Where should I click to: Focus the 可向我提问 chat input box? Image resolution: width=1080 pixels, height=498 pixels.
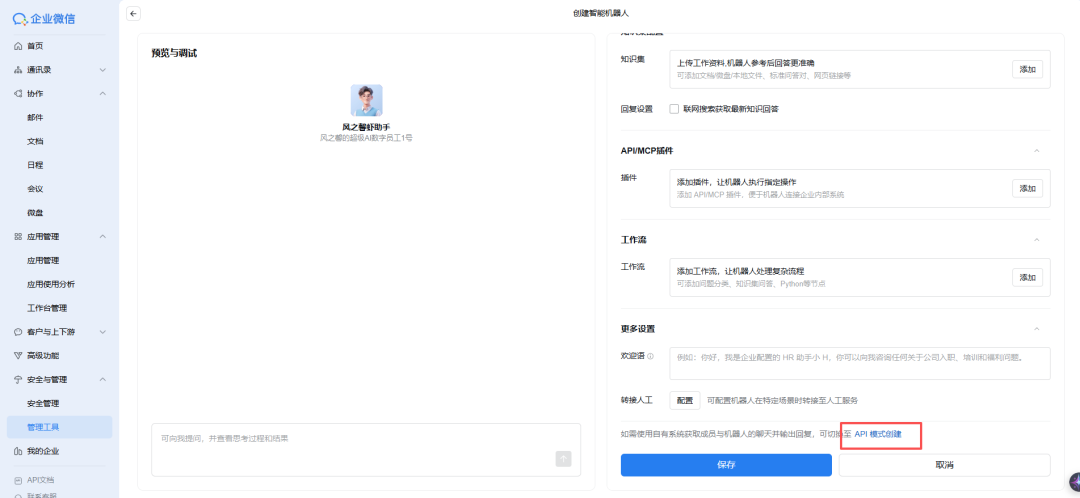366,450
